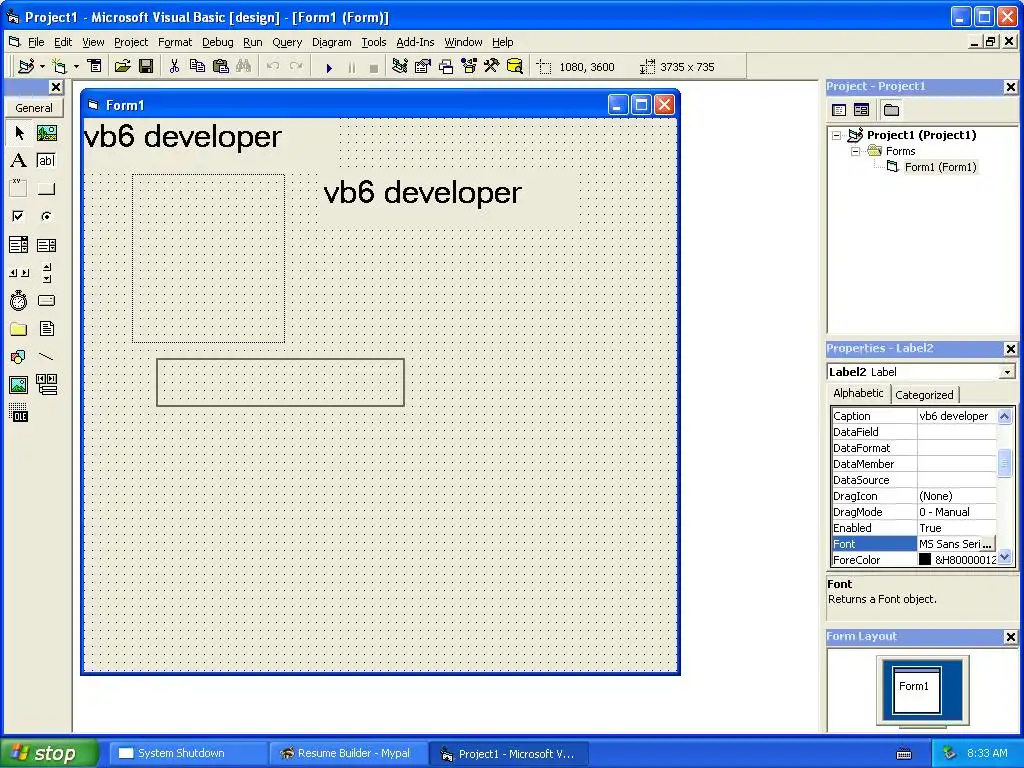1024x768 pixels.
Task: Open Form Layout Window toolbar icon
Action: [x=446, y=67]
